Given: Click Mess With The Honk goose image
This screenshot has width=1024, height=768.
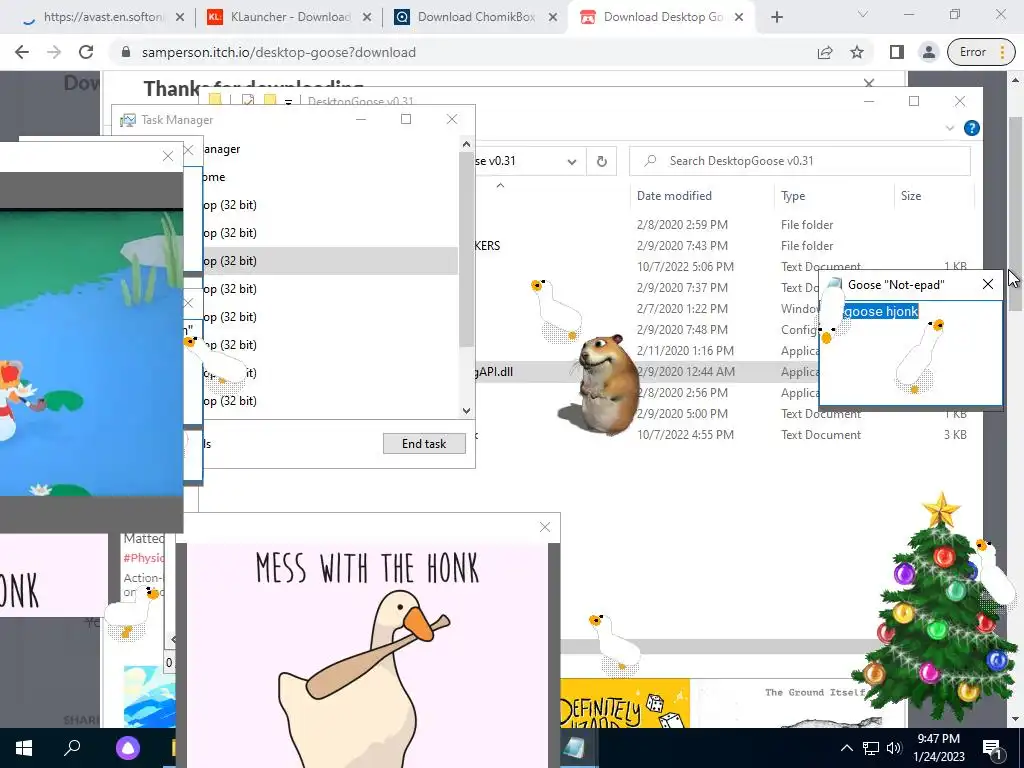Looking at the screenshot, I should 367,656.
